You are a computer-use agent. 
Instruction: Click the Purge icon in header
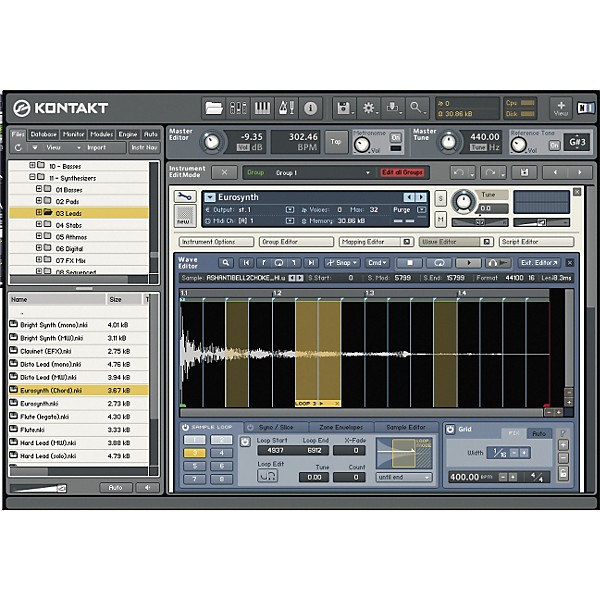coord(393,108)
